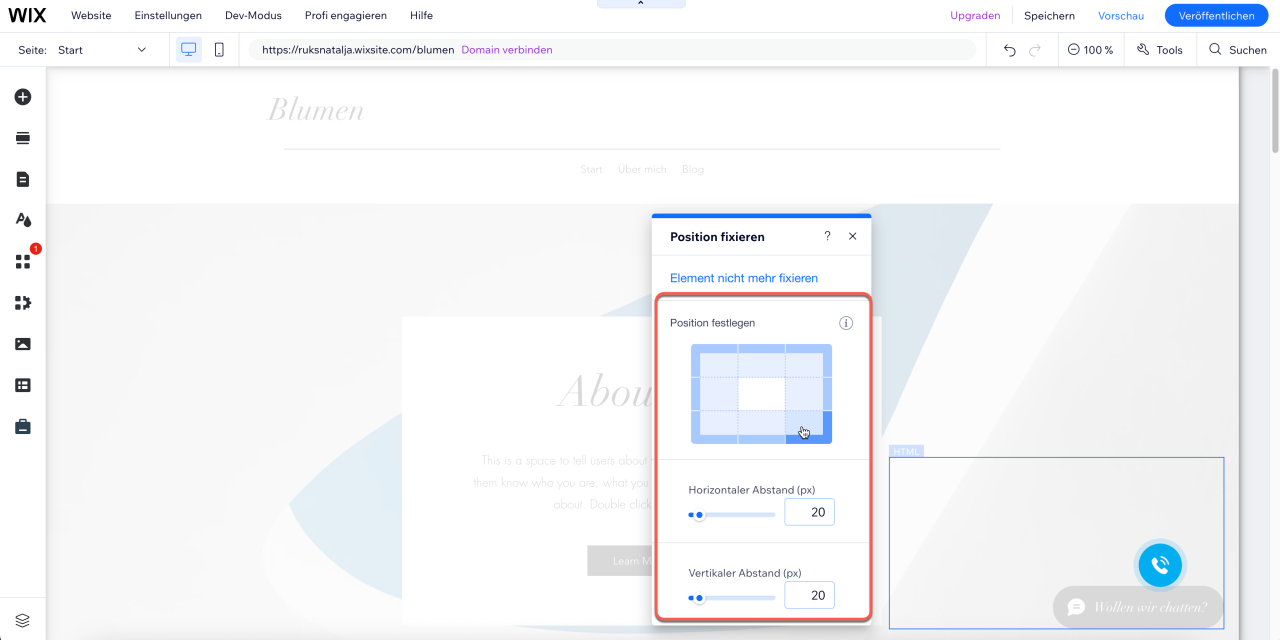Click the Redo arrow
The height and width of the screenshot is (640, 1280).
click(1035, 50)
